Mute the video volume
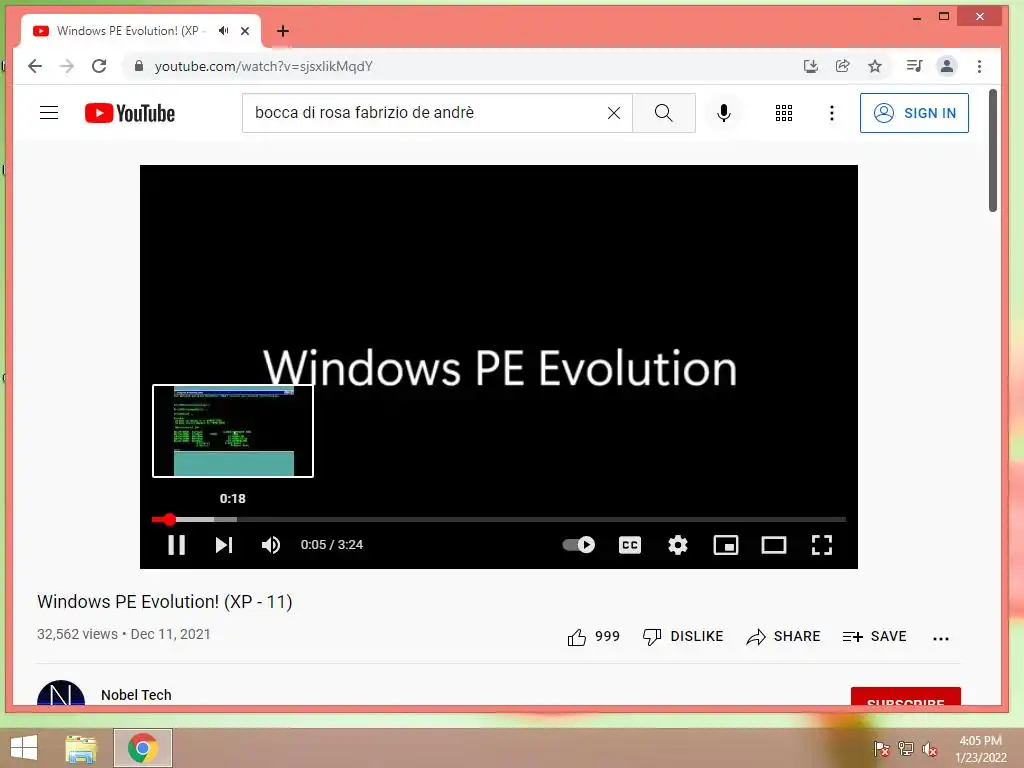 click(270, 545)
